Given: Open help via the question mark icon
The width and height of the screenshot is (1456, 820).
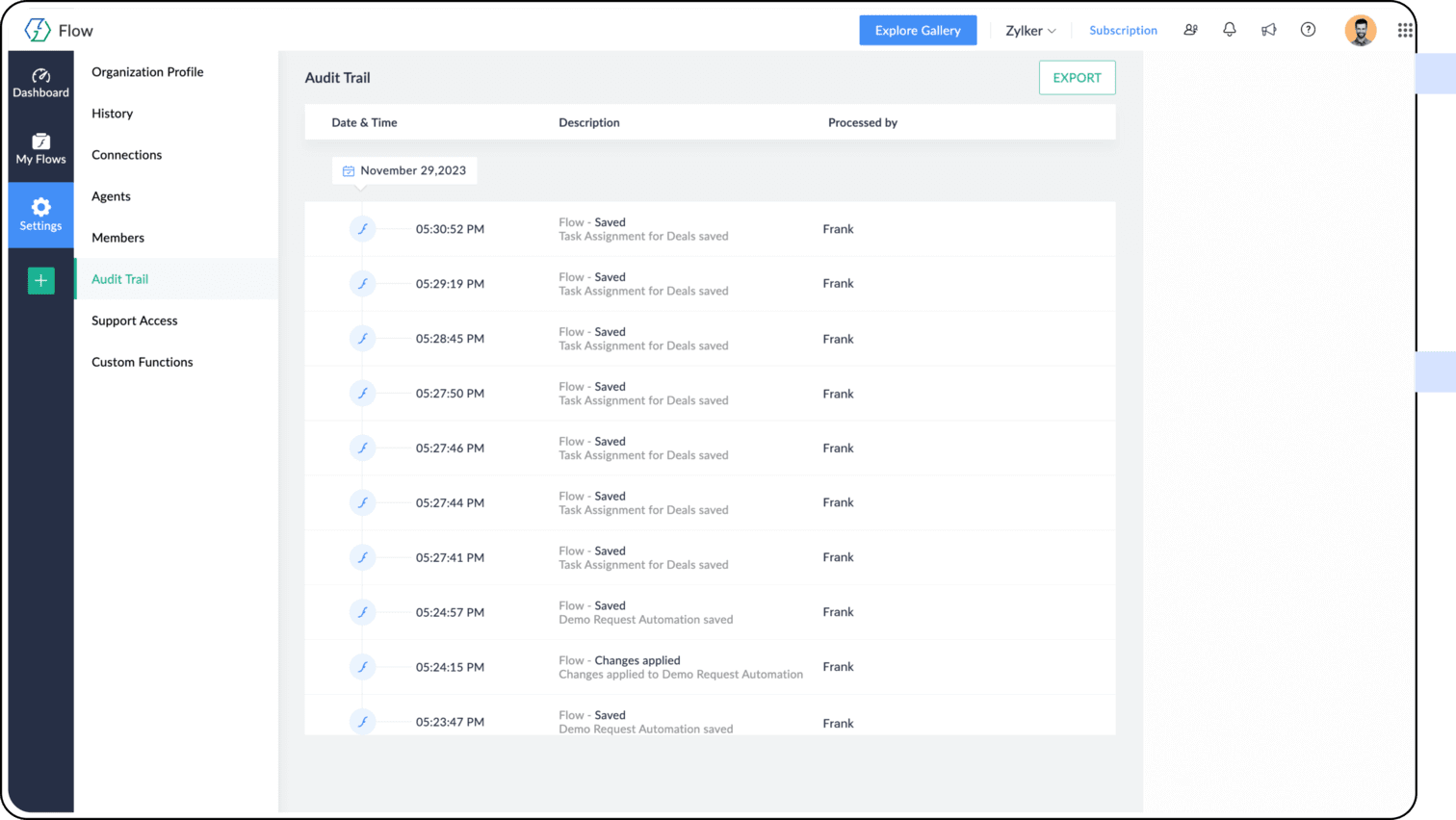Looking at the screenshot, I should [1308, 30].
